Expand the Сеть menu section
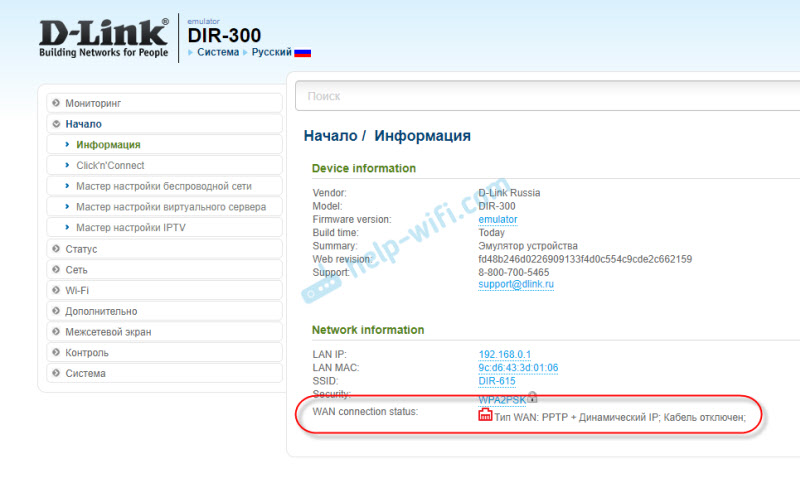The height and width of the screenshot is (481, 800). click(164, 270)
